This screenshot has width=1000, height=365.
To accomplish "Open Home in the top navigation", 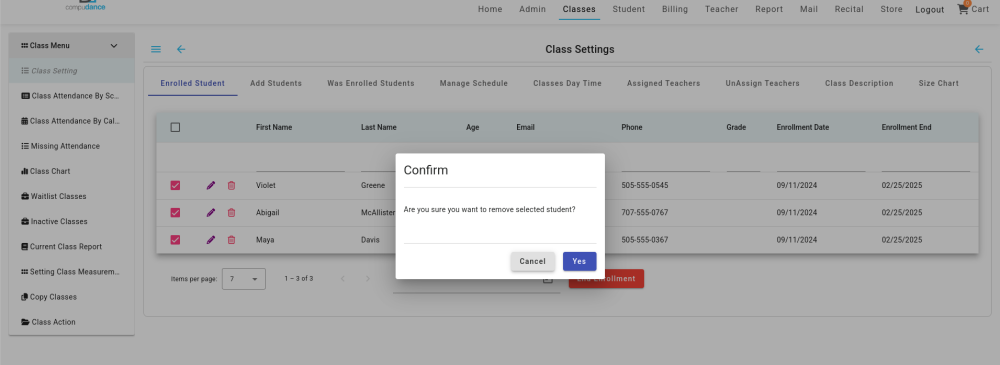I will [x=490, y=10].
